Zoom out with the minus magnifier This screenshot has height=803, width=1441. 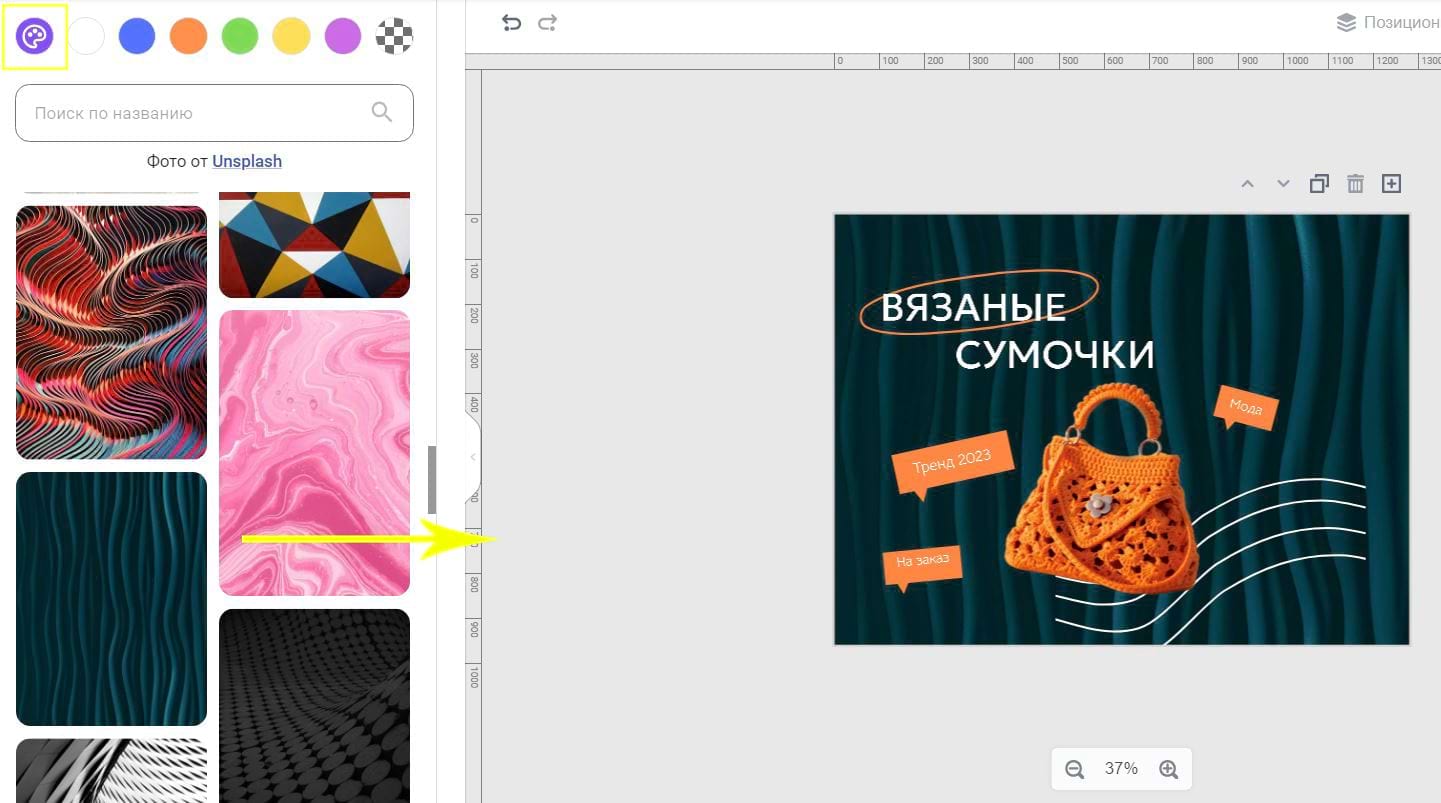[1075, 769]
